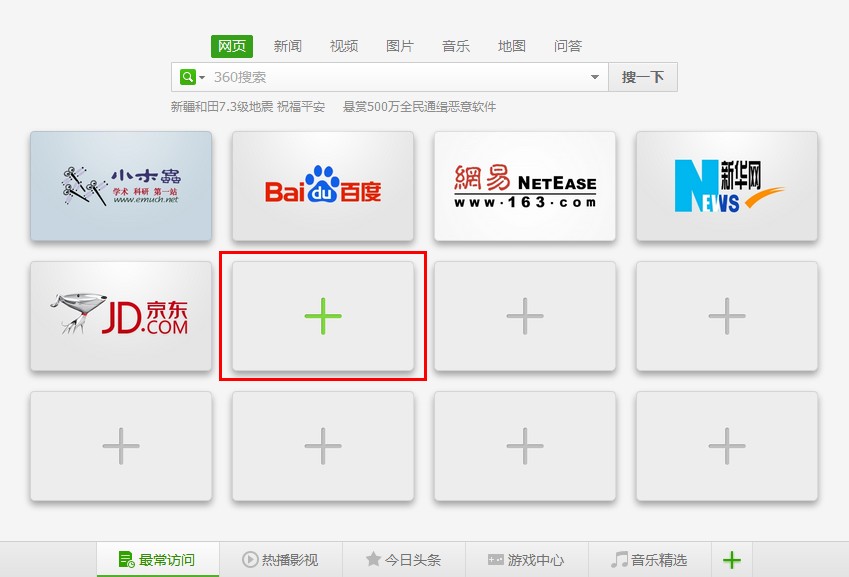Switch to the 图片 search tab

coord(400,46)
